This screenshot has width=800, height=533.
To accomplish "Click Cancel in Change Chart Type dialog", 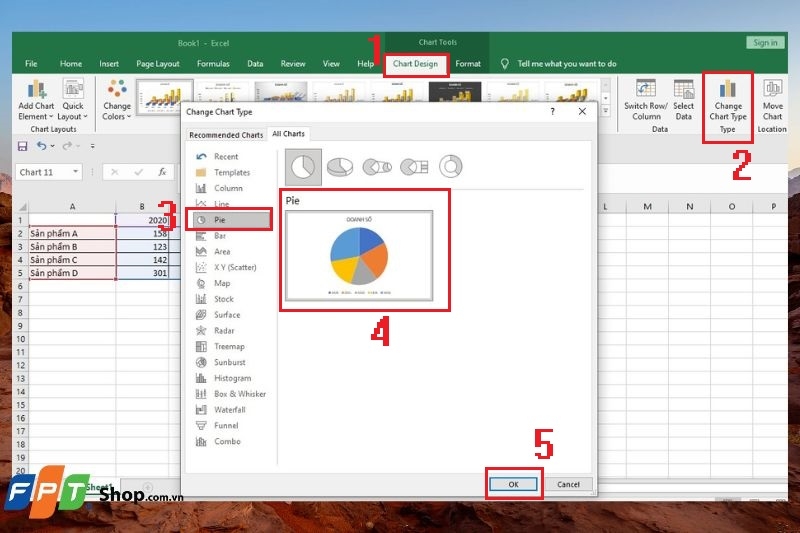I will [x=568, y=484].
